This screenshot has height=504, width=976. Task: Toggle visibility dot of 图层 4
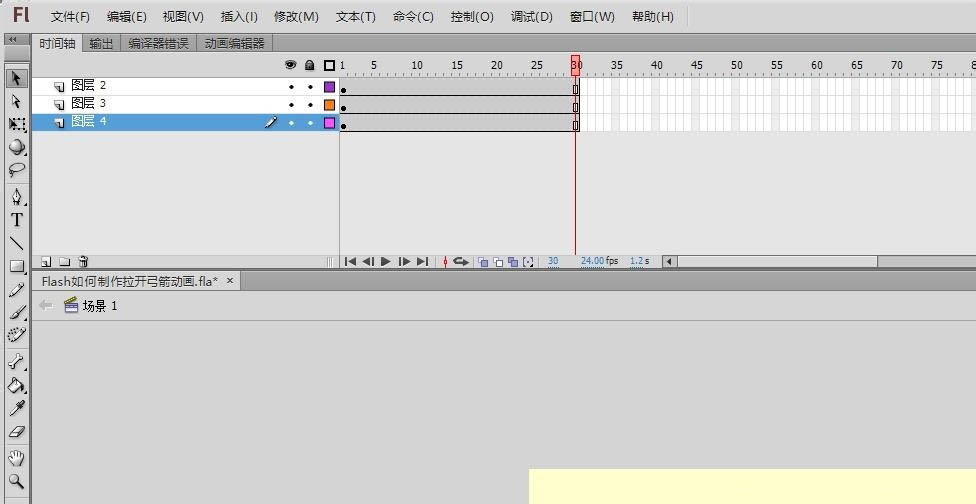tap(291, 123)
